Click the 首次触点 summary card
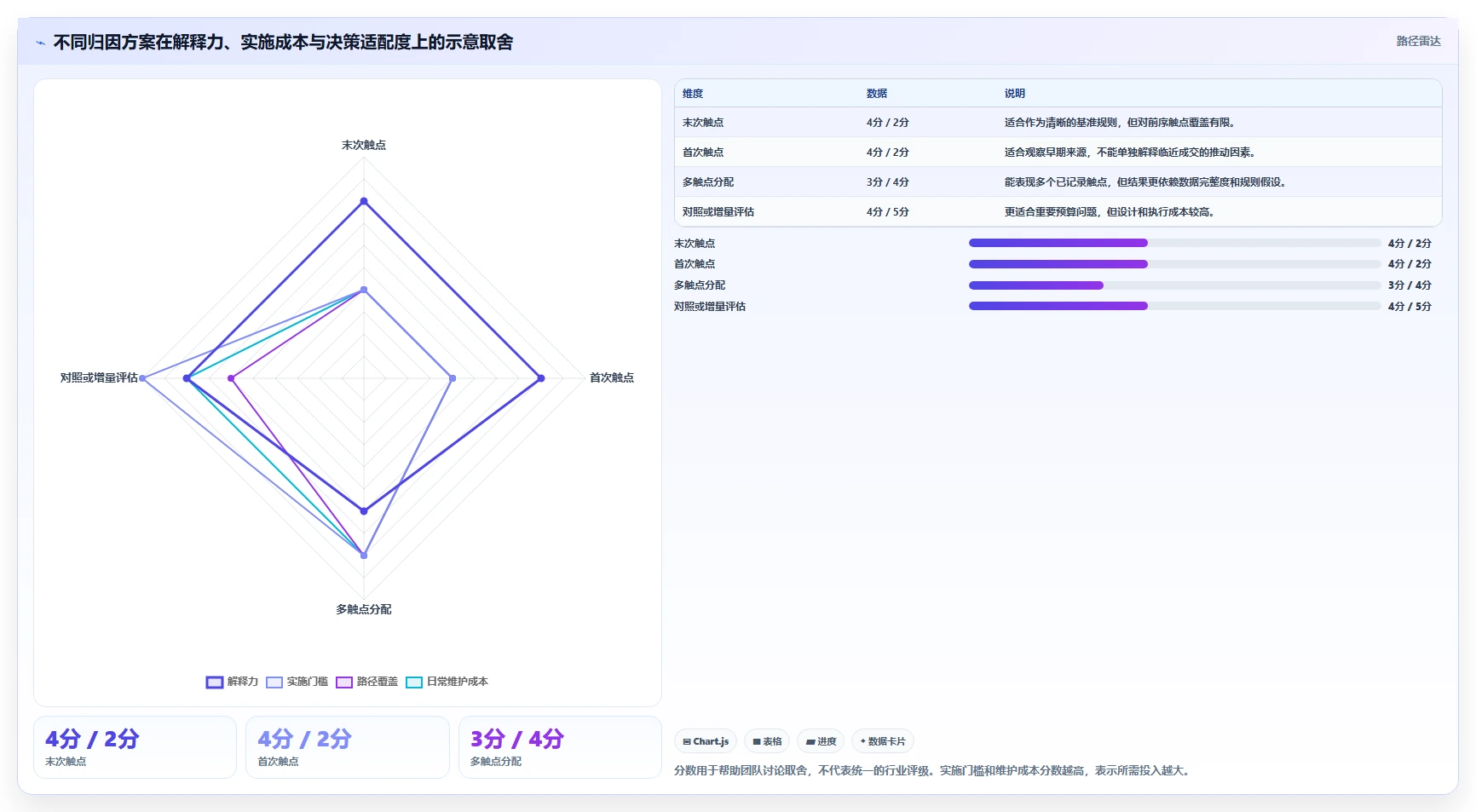The width and height of the screenshot is (1476, 812). [348, 747]
